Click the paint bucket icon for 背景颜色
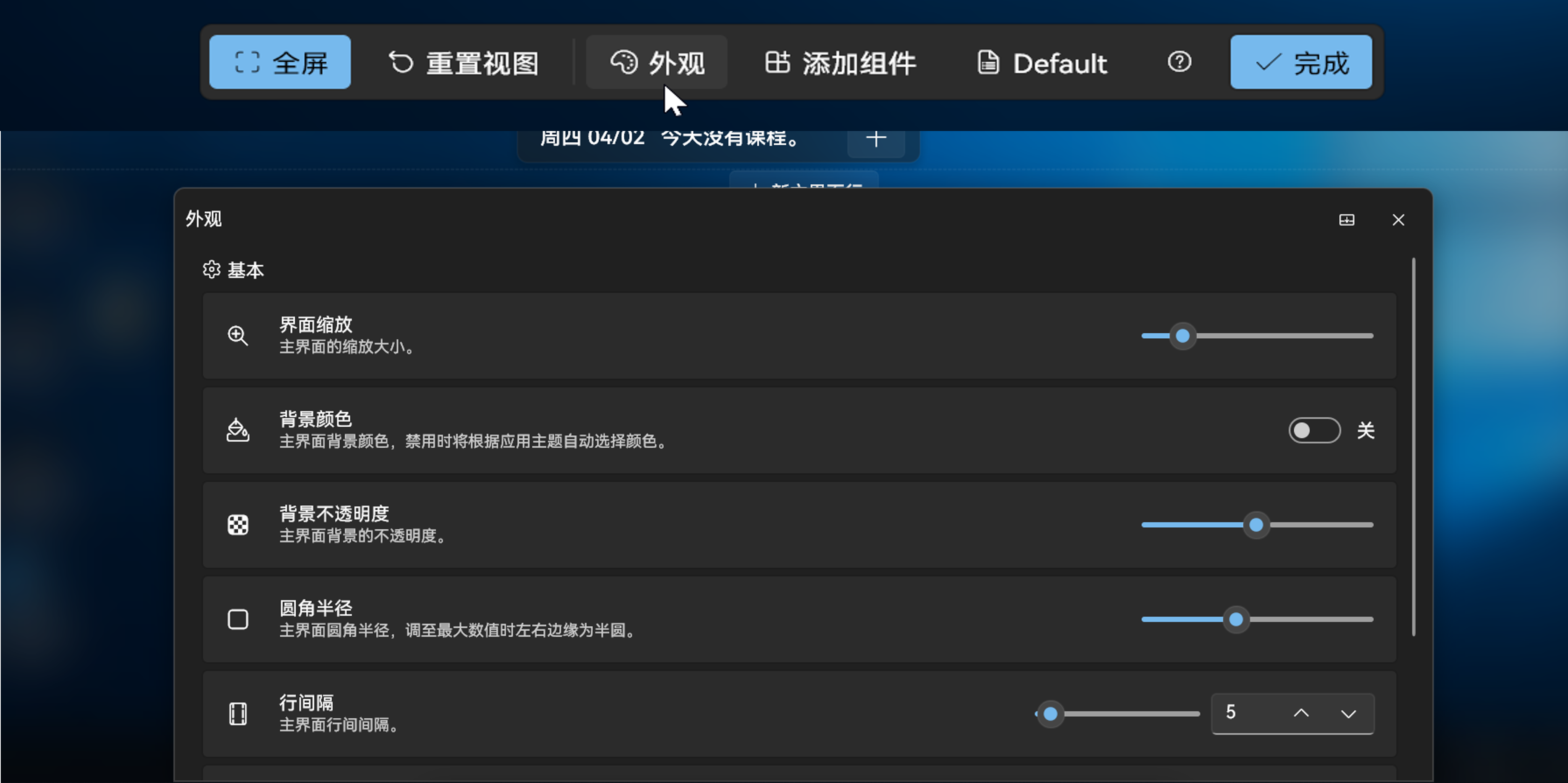Image resolution: width=1568 pixels, height=783 pixels. point(238,430)
